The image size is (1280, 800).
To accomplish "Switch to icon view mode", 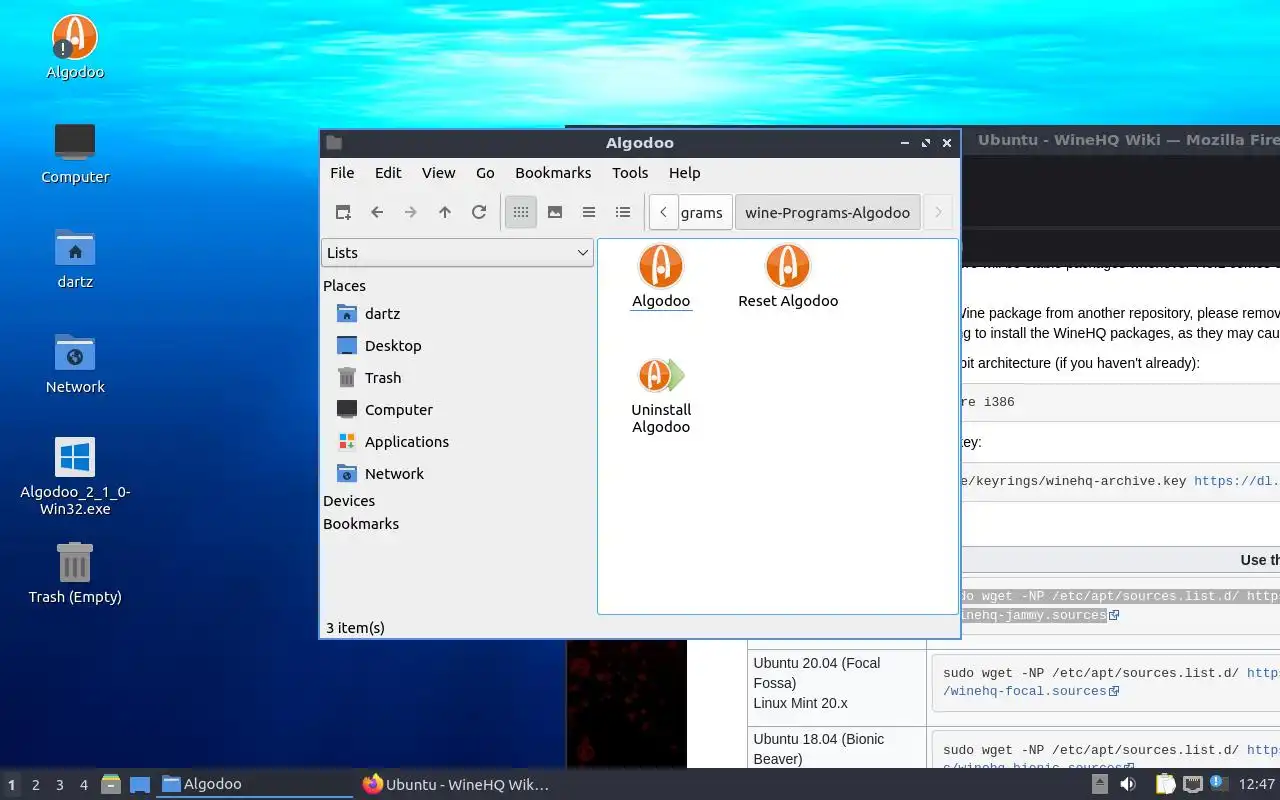I will 521,212.
